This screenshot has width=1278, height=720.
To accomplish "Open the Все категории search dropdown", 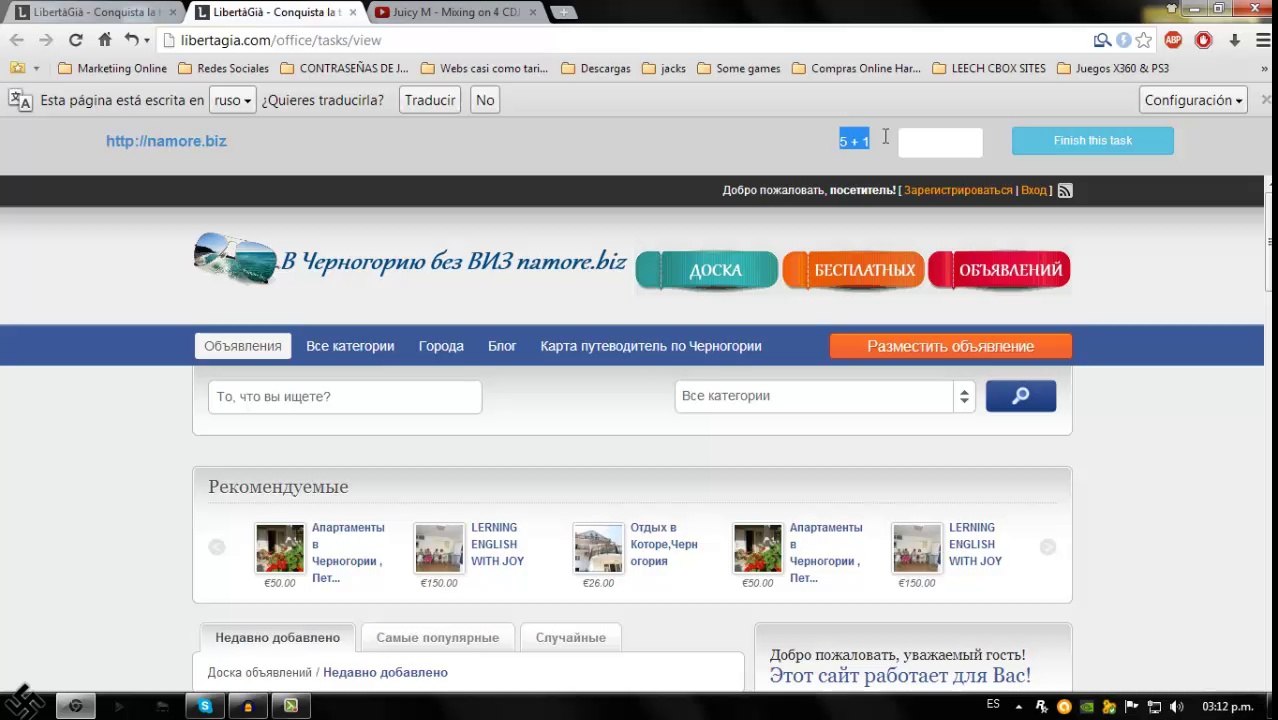I will [x=825, y=396].
